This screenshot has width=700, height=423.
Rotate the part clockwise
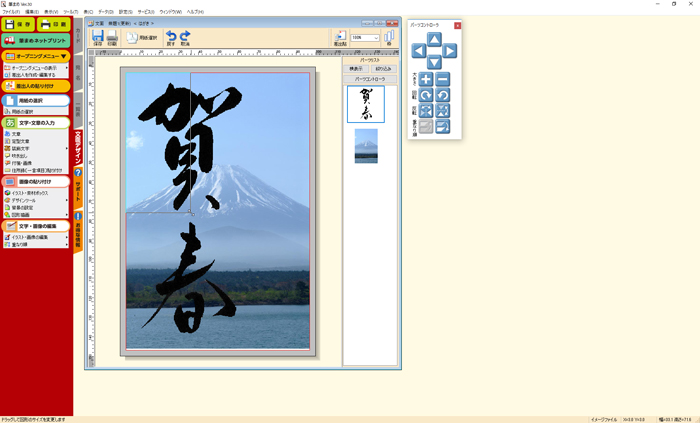426,95
